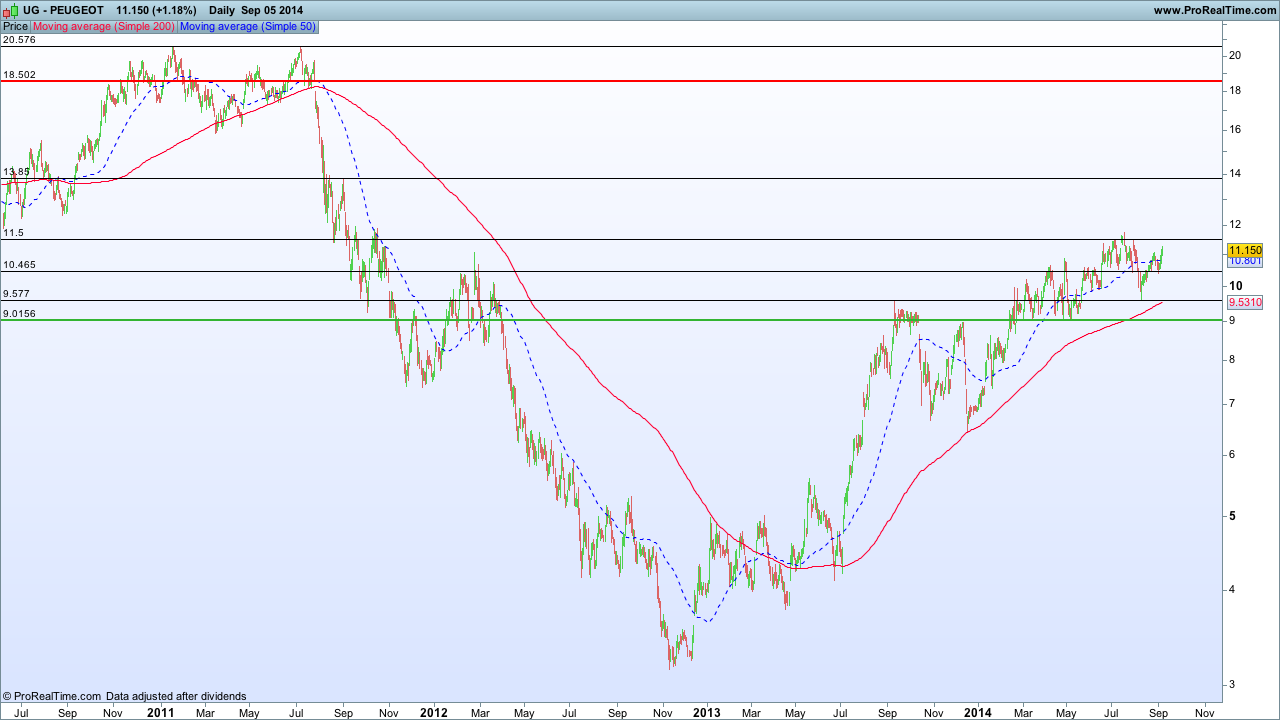Click the 7 tick on the price axis
This screenshot has height=720, width=1280.
tap(1232, 403)
